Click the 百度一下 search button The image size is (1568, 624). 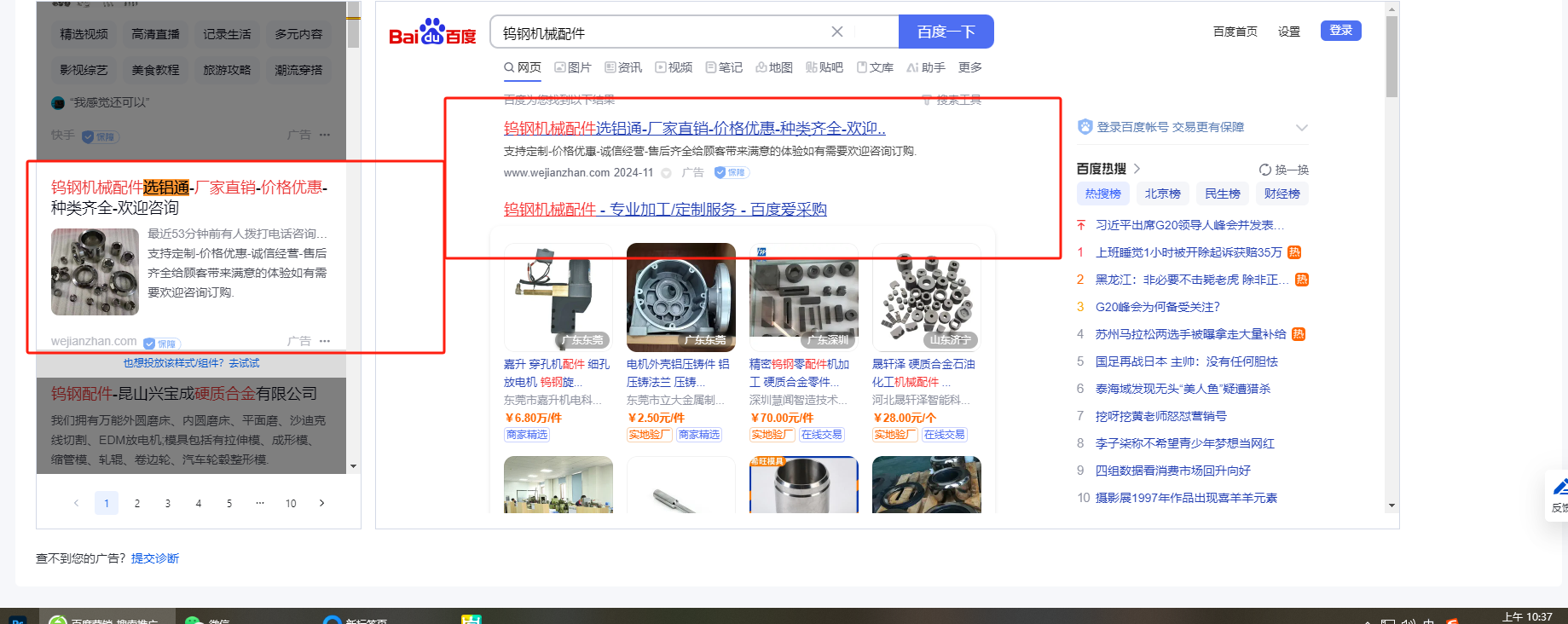pos(946,32)
